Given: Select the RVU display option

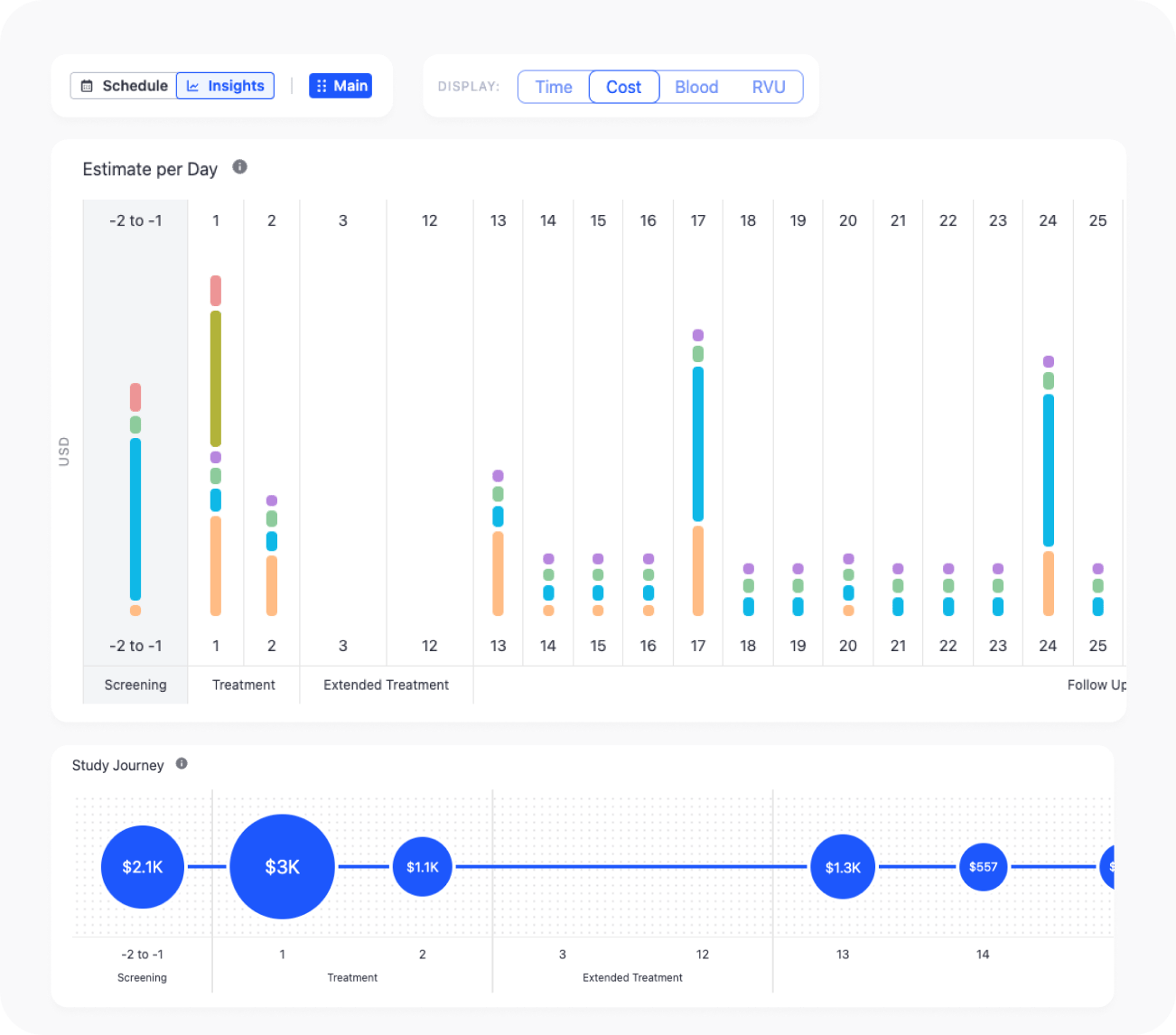Looking at the screenshot, I should point(769,88).
